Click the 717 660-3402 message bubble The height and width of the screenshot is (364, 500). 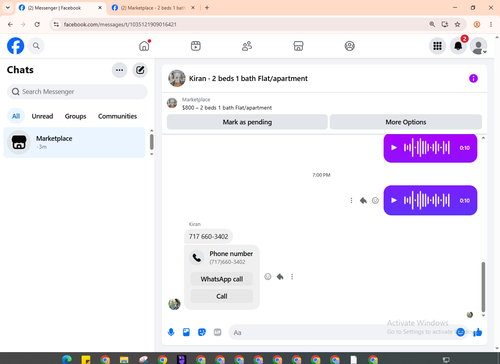tap(208, 236)
